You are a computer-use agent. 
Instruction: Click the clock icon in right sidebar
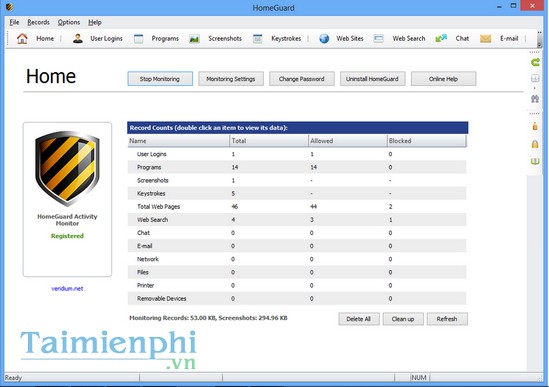pos(535,78)
